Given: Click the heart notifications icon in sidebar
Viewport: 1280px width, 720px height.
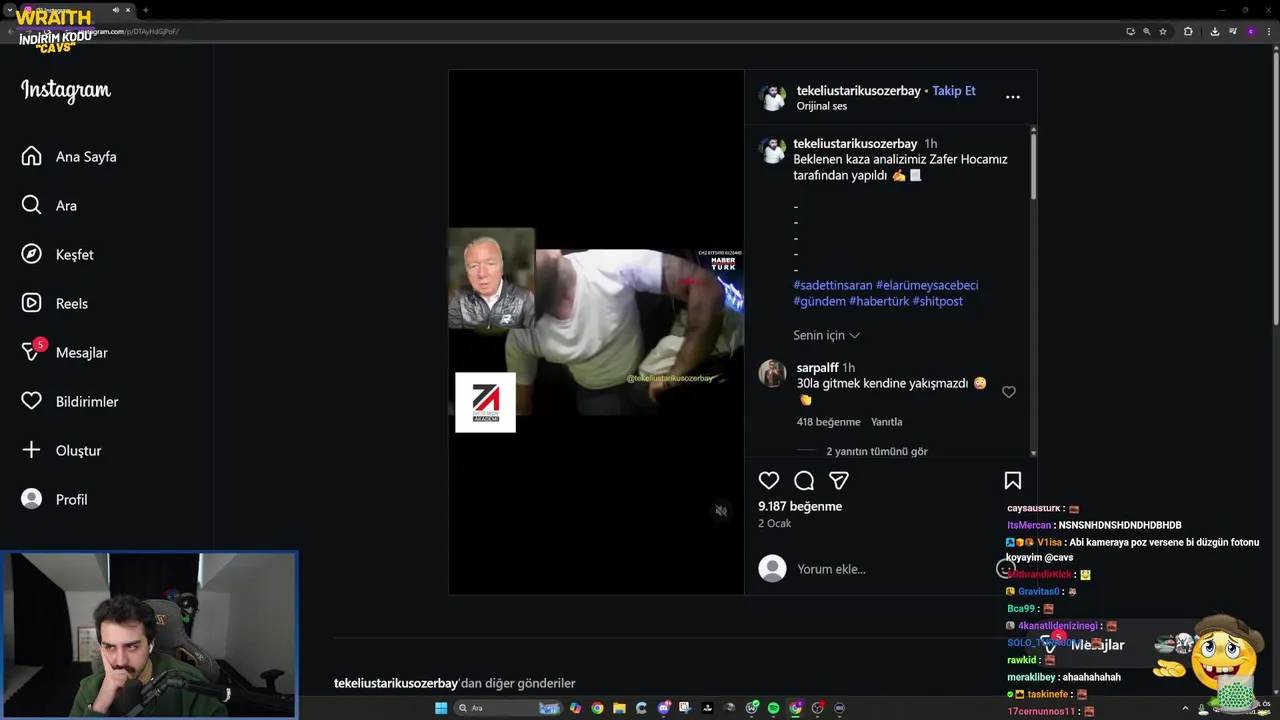Looking at the screenshot, I should [x=32, y=401].
